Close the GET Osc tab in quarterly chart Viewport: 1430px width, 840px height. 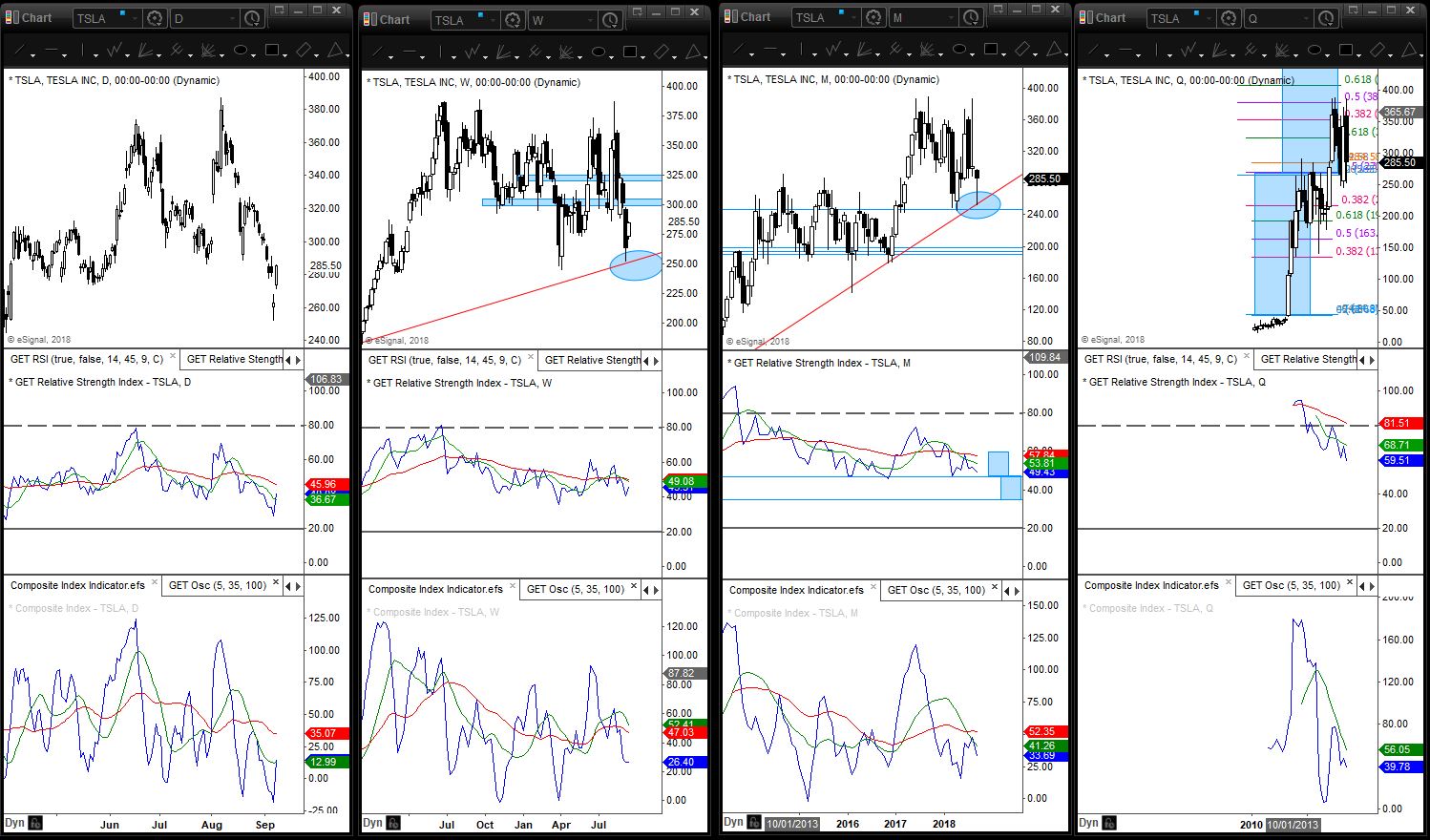click(x=1350, y=582)
